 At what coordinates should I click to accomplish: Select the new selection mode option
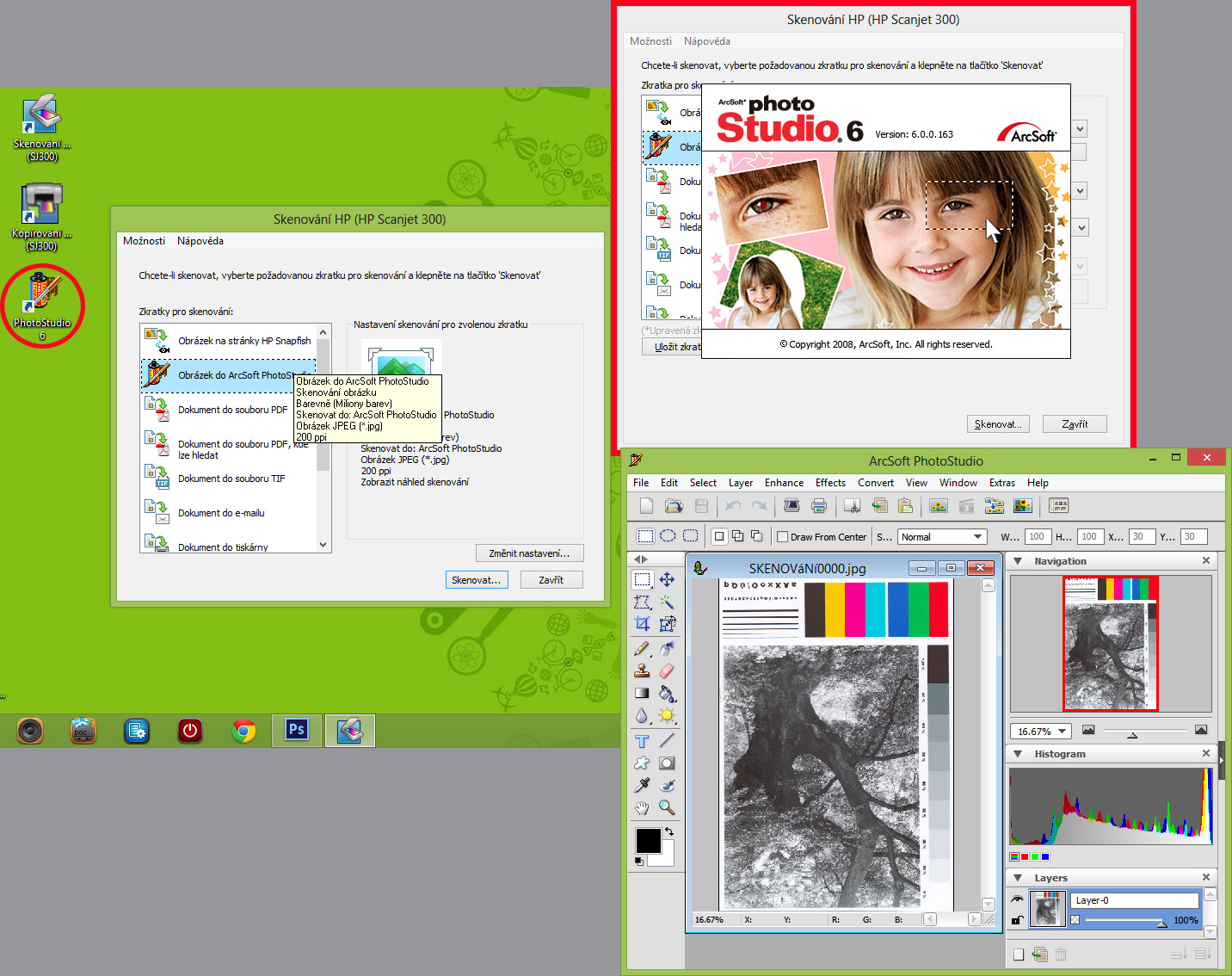(x=719, y=536)
